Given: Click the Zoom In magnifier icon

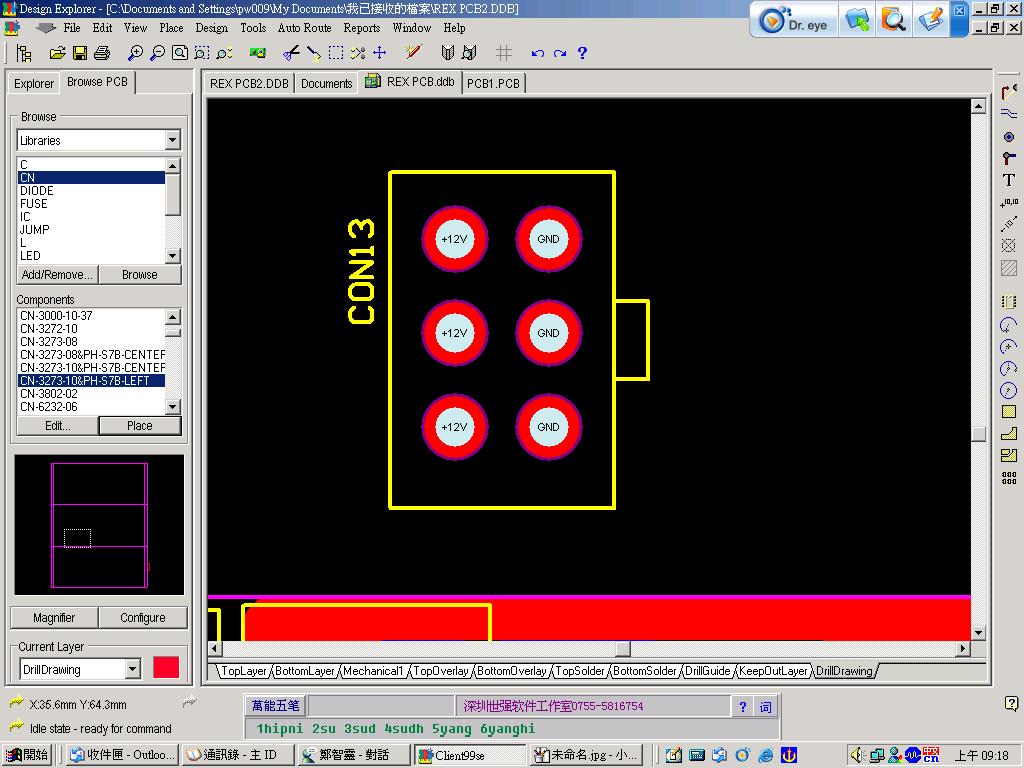Looking at the screenshot, I should [136, 53].
